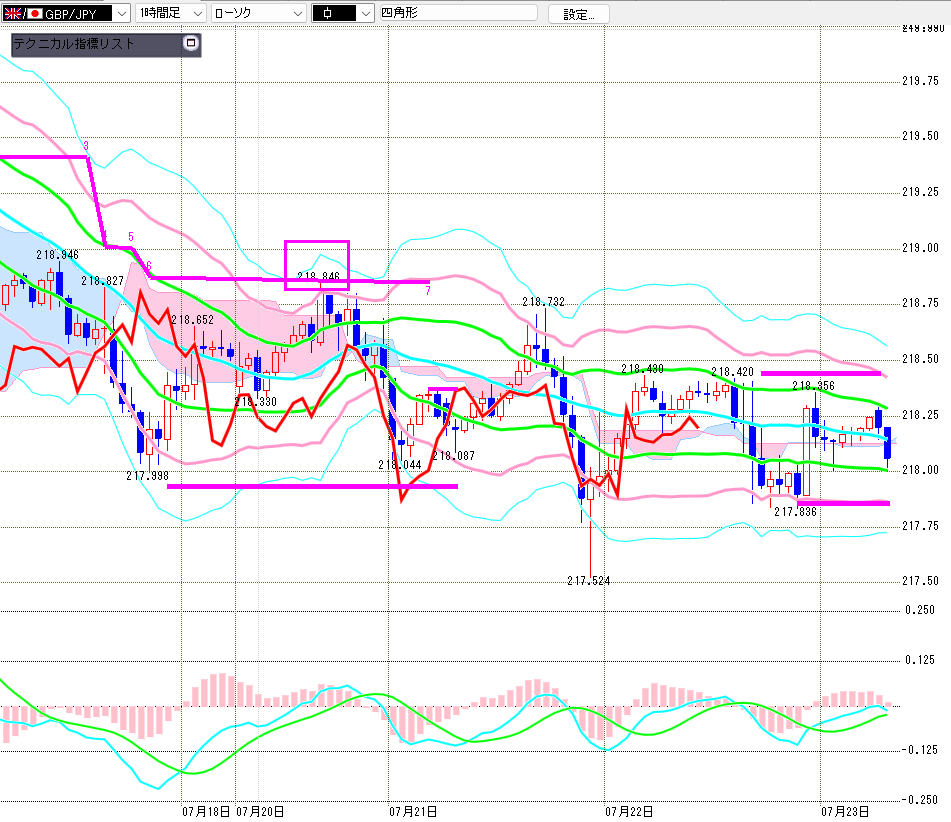The image size is (951, 822).
Task: Open the 設定... settings button
Action: (x=579, y=14)
